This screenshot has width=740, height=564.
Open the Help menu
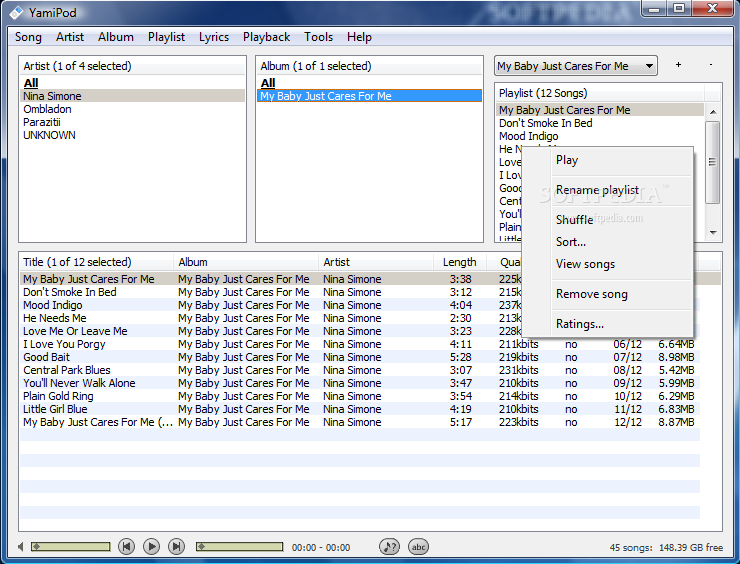tap(359, 37)
